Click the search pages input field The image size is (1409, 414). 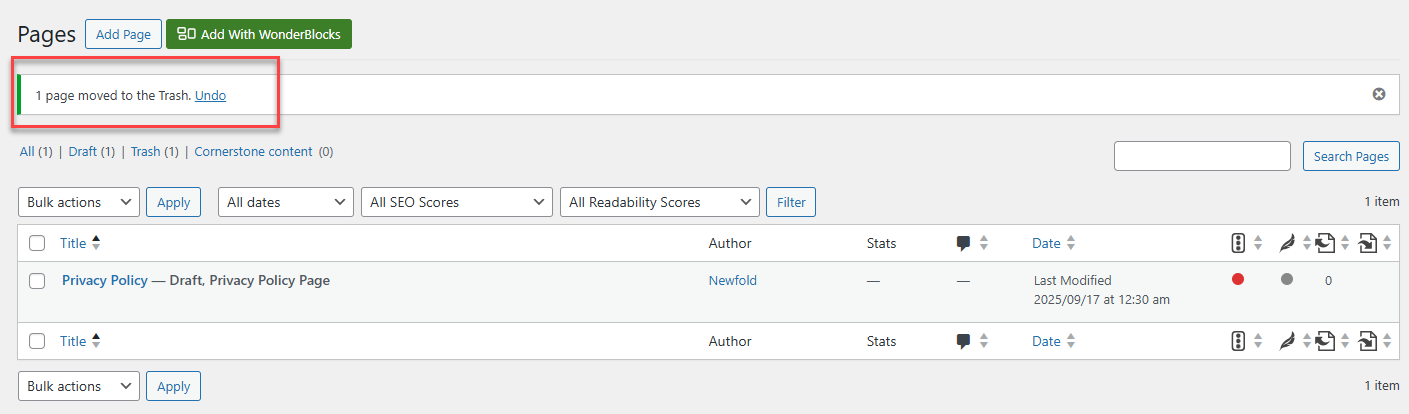coord(1202,156)
